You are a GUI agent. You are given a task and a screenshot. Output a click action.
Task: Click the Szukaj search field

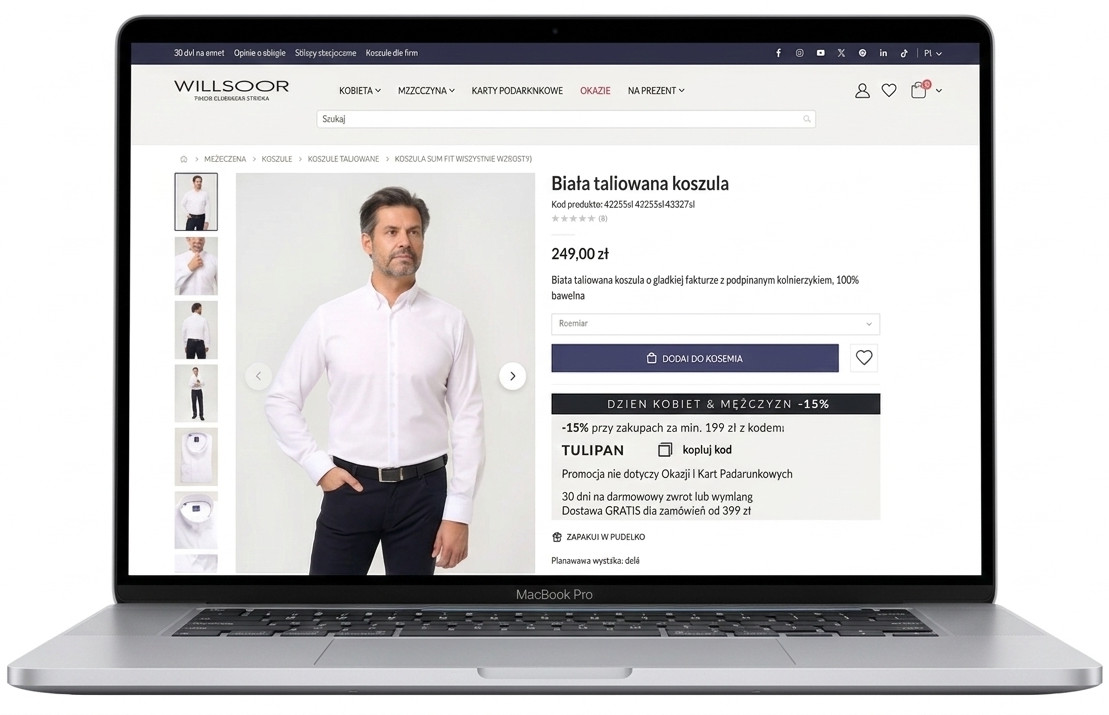coord(565,119)
